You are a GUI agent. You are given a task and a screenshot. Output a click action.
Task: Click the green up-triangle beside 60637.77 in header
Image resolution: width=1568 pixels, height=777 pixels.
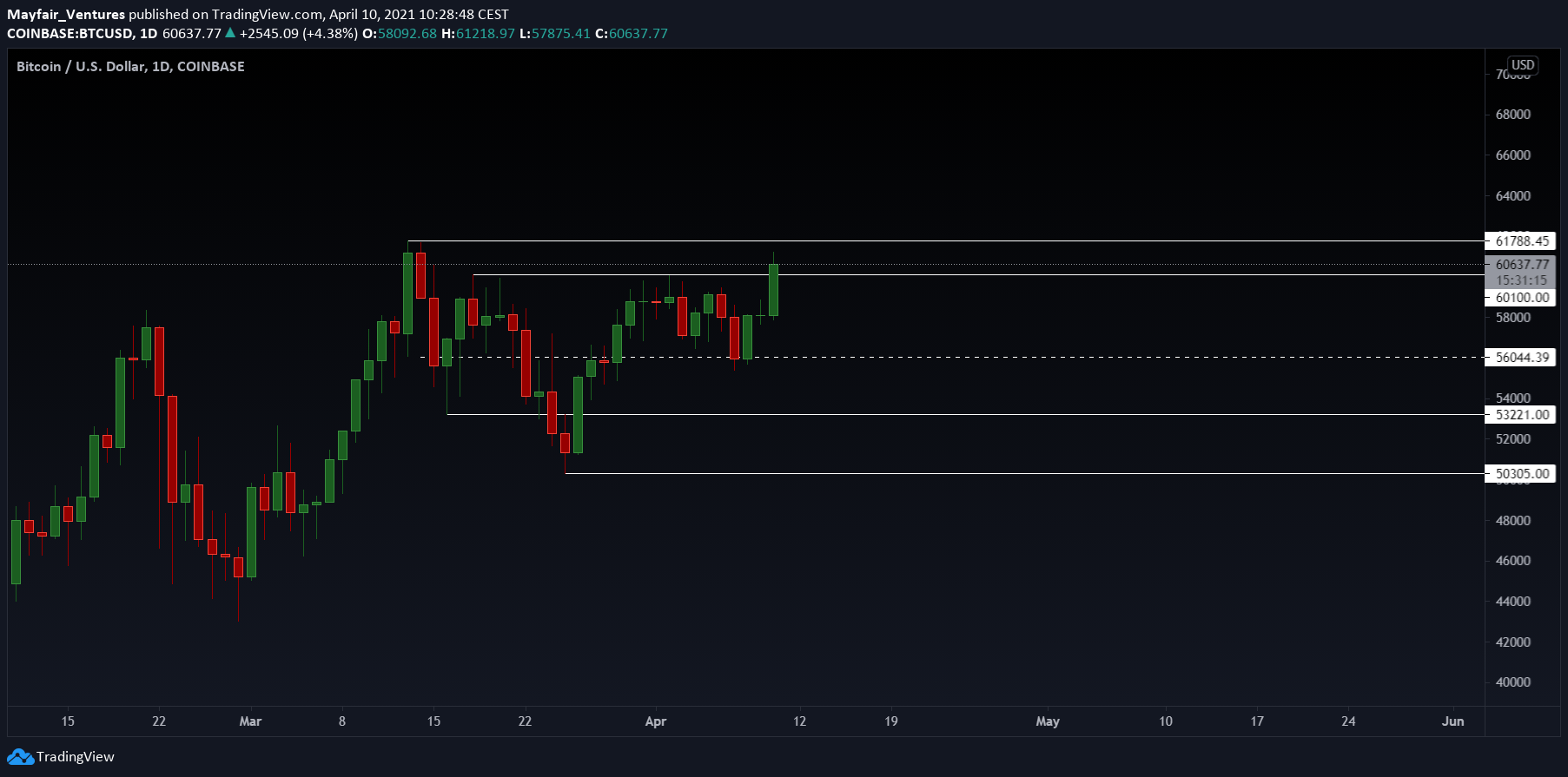[230, 33]
